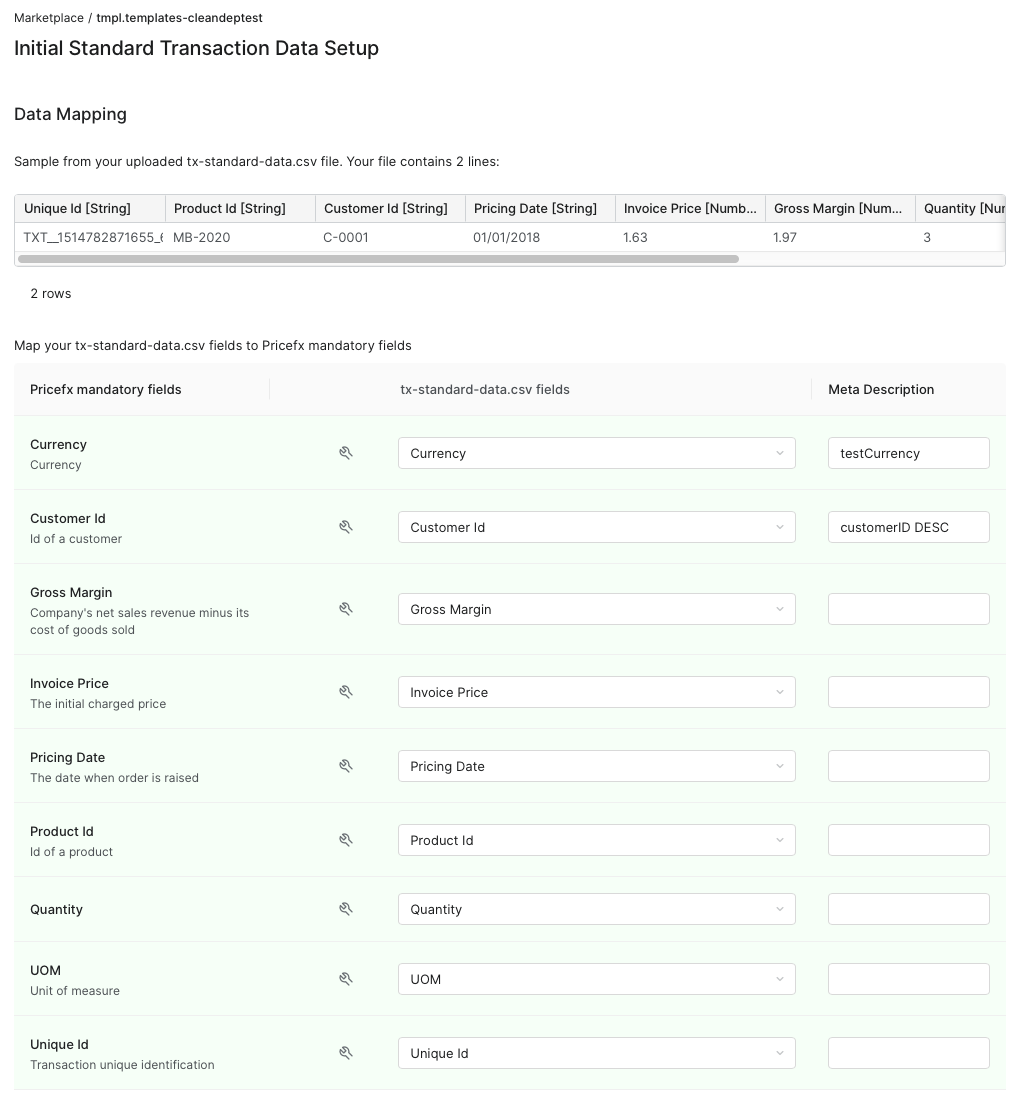Image resolution: width=1014 pixels, height=1105 pixels.
Task: Open the Marketplace breadcrumb link
Action: (48, 17)
